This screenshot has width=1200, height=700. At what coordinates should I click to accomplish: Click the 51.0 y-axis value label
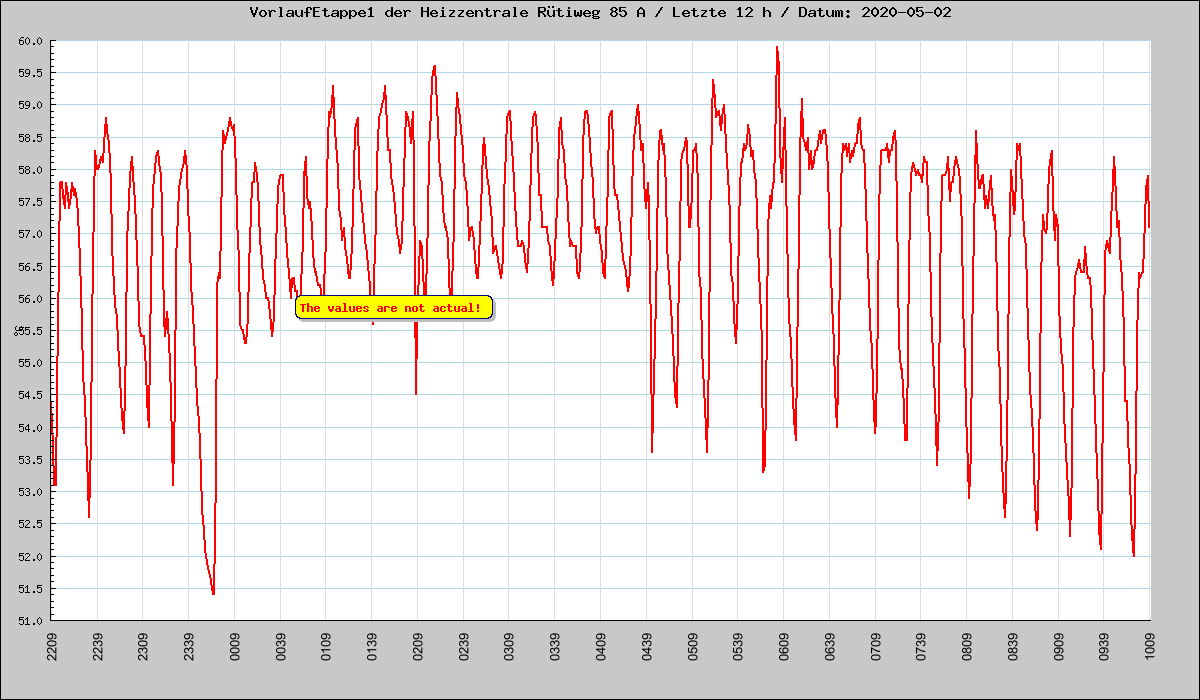29,621
